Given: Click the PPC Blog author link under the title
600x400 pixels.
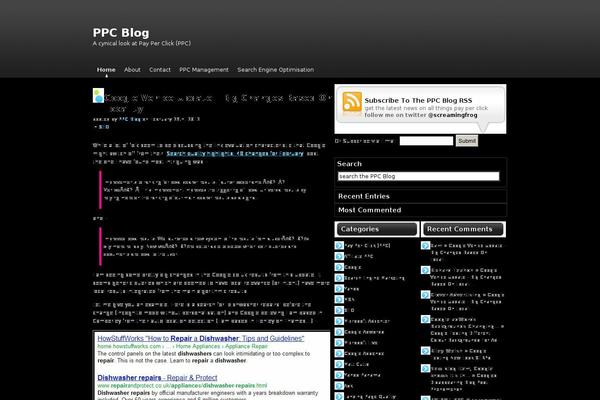Looking at the screenshot, I should tap(130, 119).
